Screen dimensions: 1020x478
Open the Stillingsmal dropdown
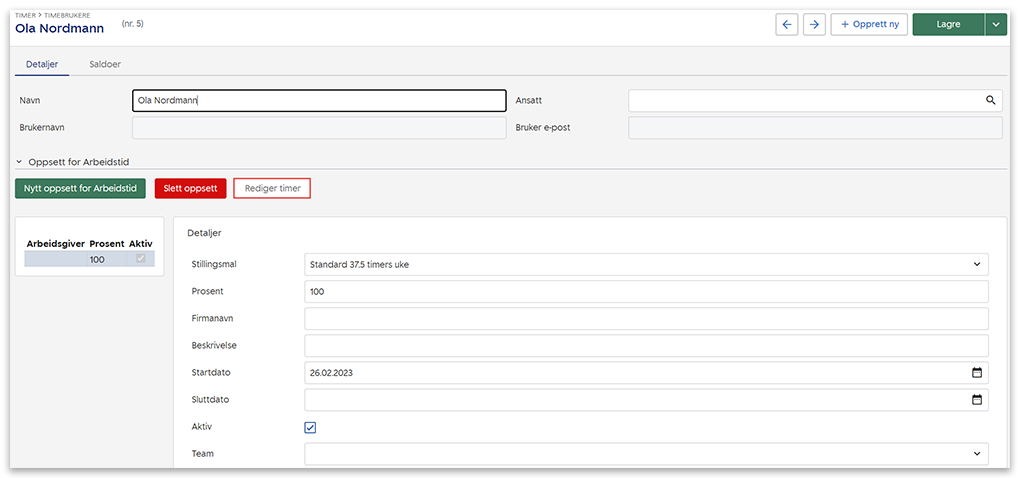(x=645, y=265)
